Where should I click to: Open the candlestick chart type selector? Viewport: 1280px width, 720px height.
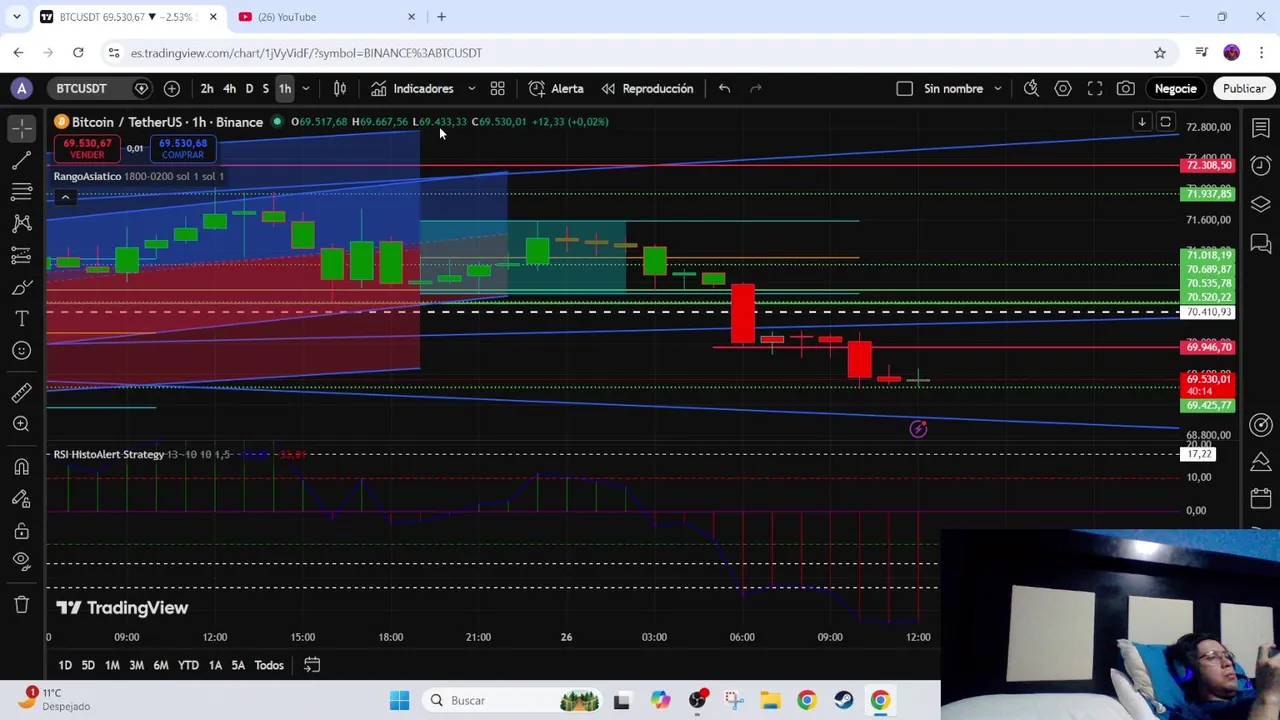pyautogui.click(x=340, y=89)
